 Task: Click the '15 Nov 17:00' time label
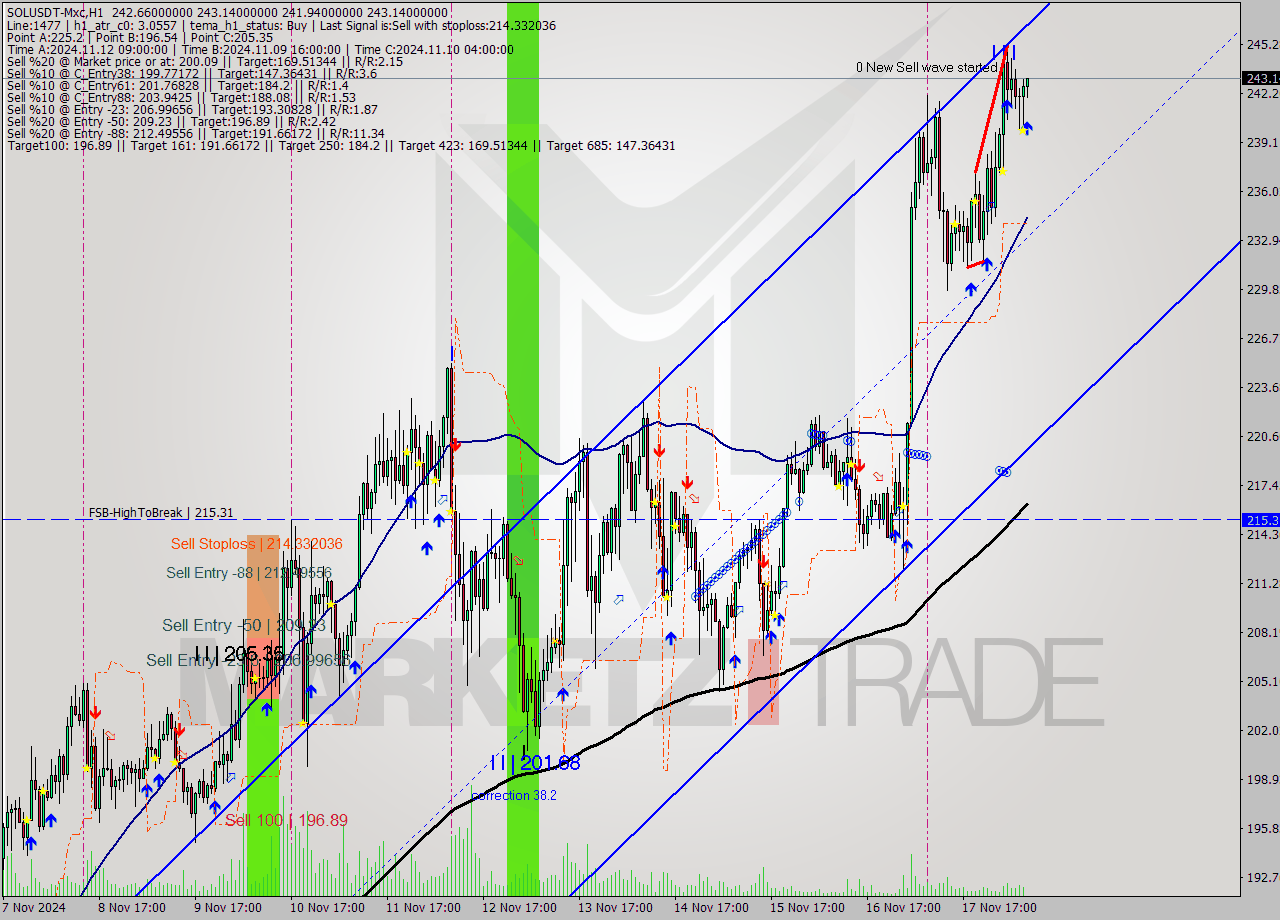point(807,908)
